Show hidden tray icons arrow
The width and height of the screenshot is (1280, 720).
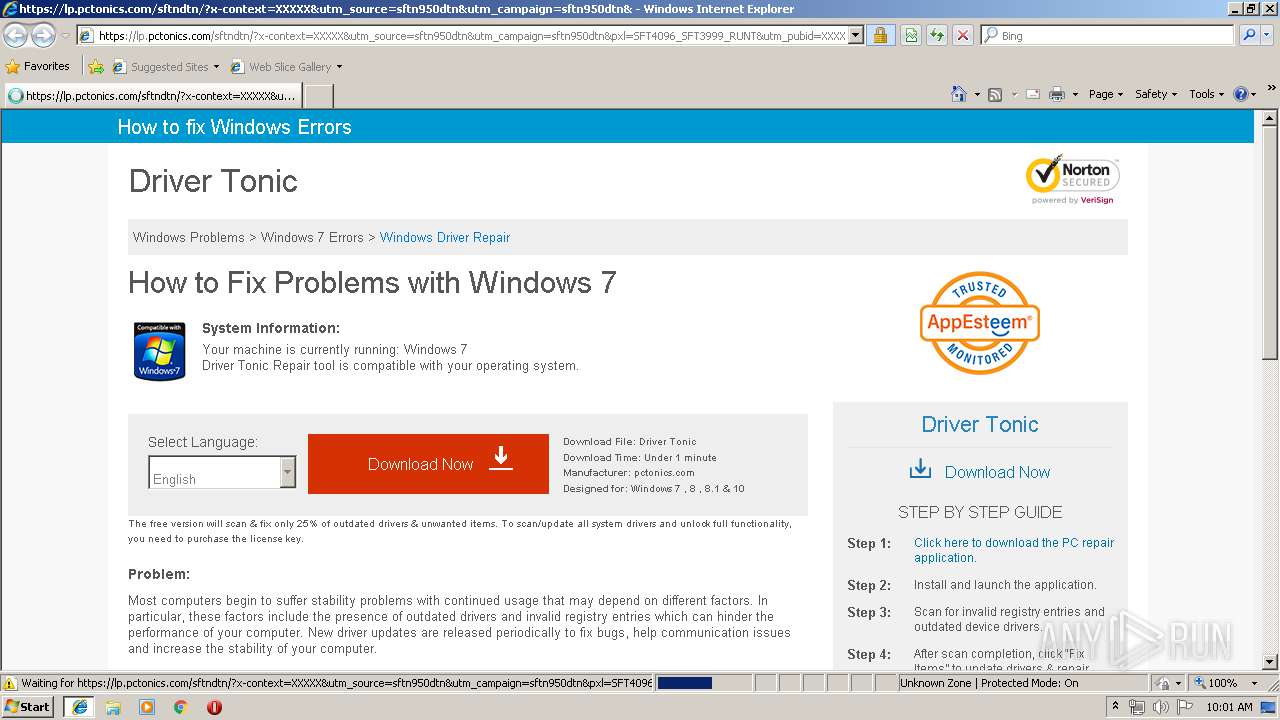pos(1116,707)
